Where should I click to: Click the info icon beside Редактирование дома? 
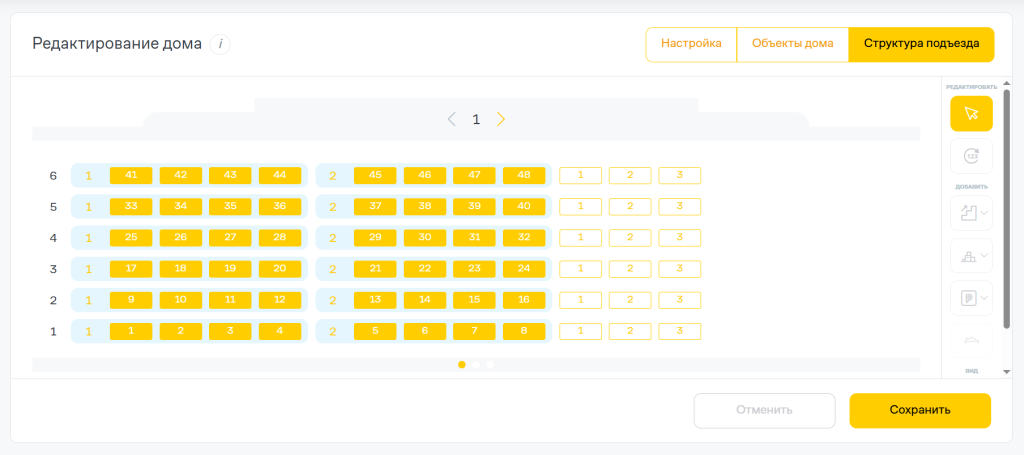(x=220, y=44)
